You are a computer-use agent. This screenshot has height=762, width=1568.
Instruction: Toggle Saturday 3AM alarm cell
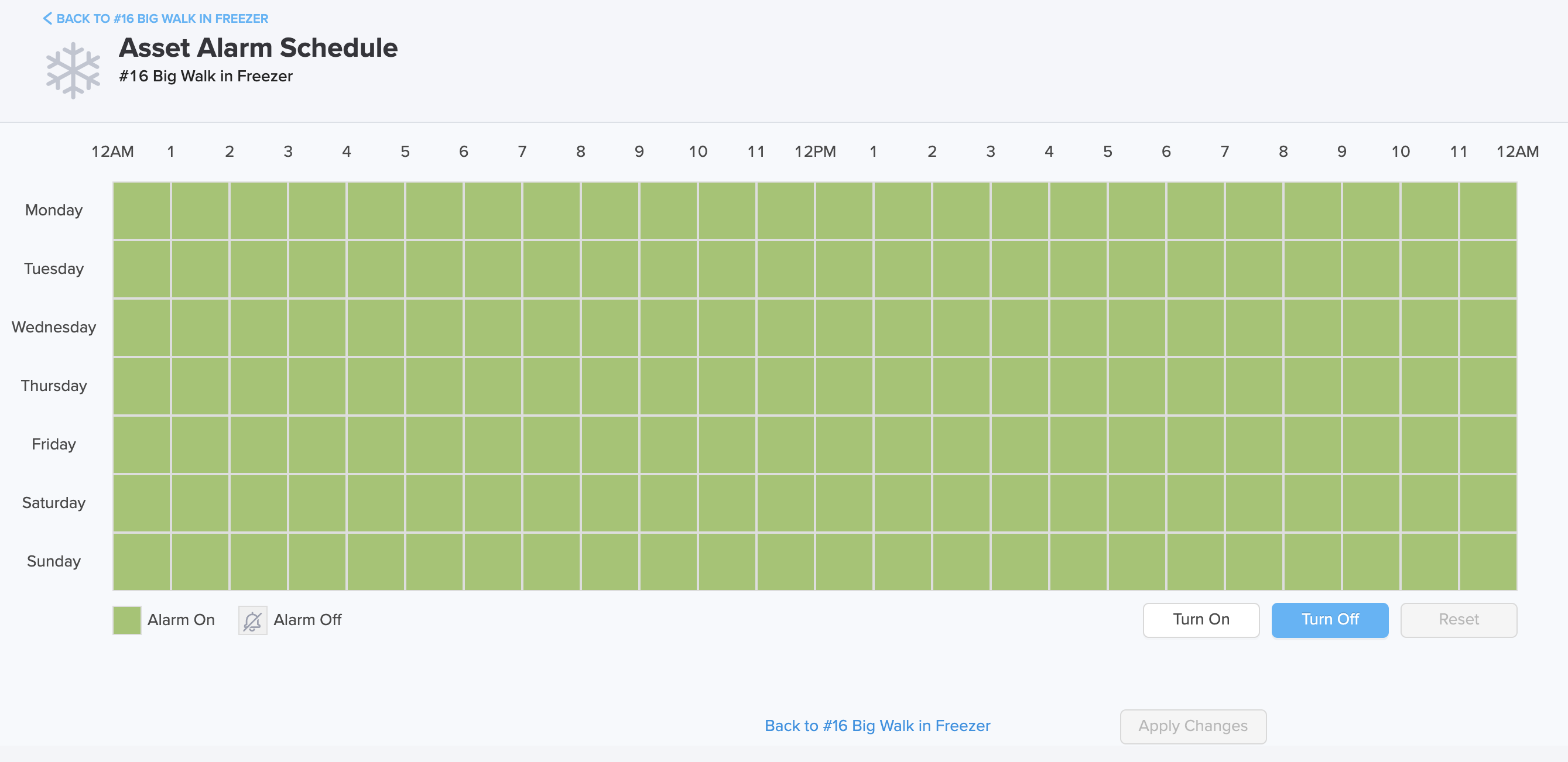click(x=317, y=503)
